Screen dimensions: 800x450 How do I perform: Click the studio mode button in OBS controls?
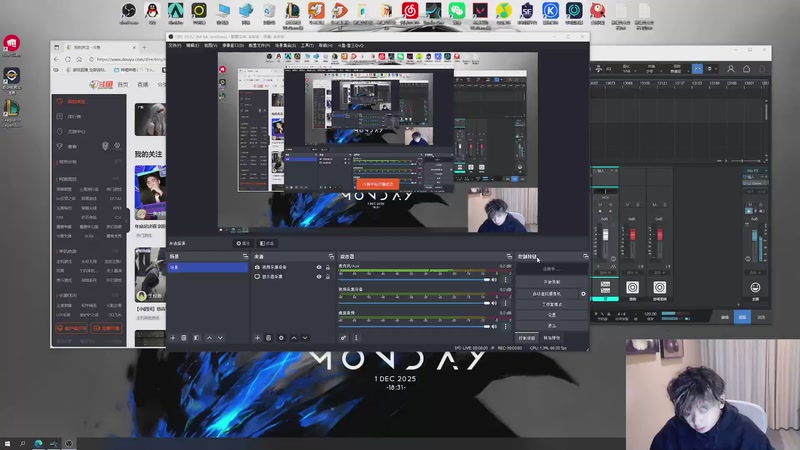click(x=552, y=305)
